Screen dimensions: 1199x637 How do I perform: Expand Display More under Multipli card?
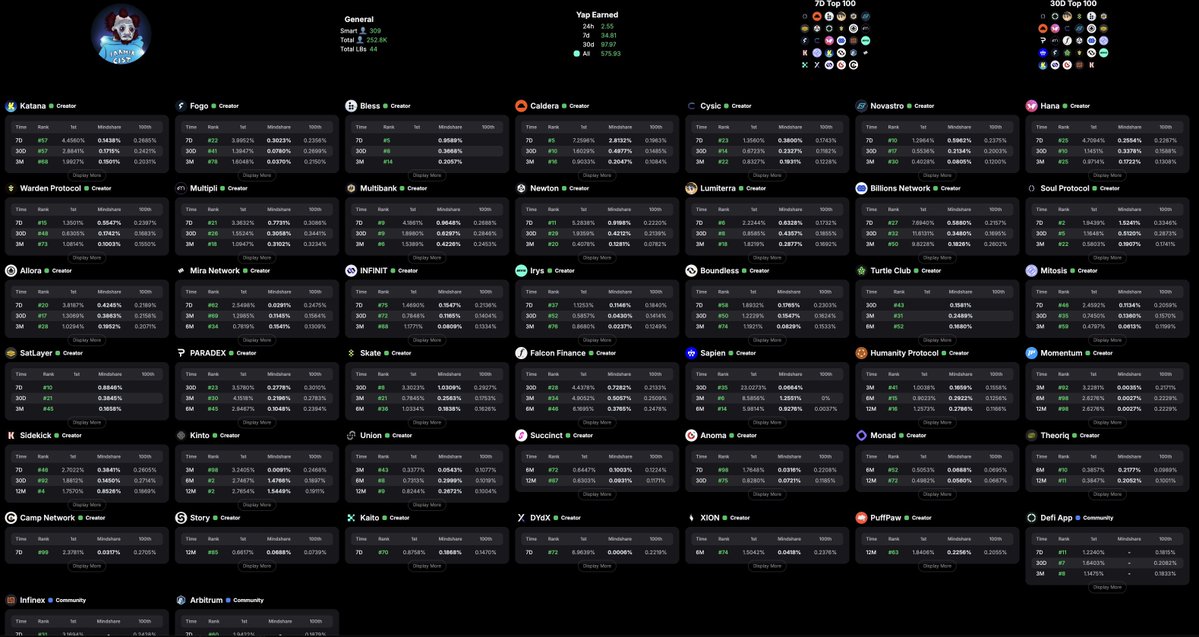pos(257,258)
